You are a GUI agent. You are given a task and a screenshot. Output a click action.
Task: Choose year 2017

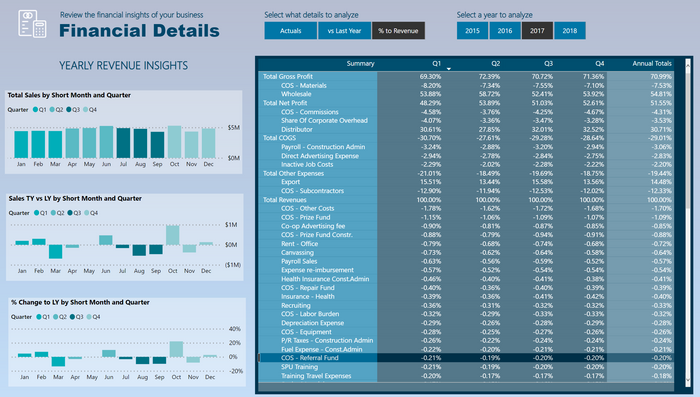[537, 31]
